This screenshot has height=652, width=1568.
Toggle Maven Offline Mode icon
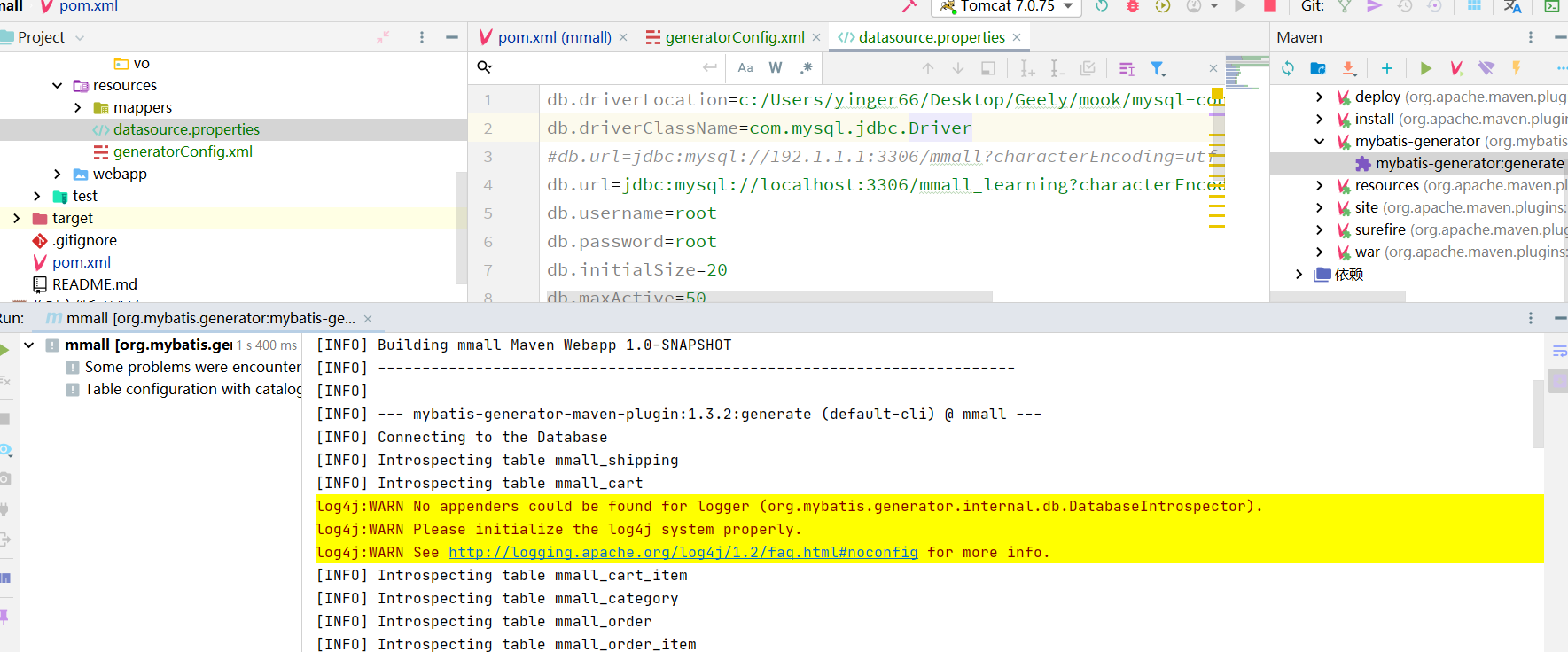1486,68
